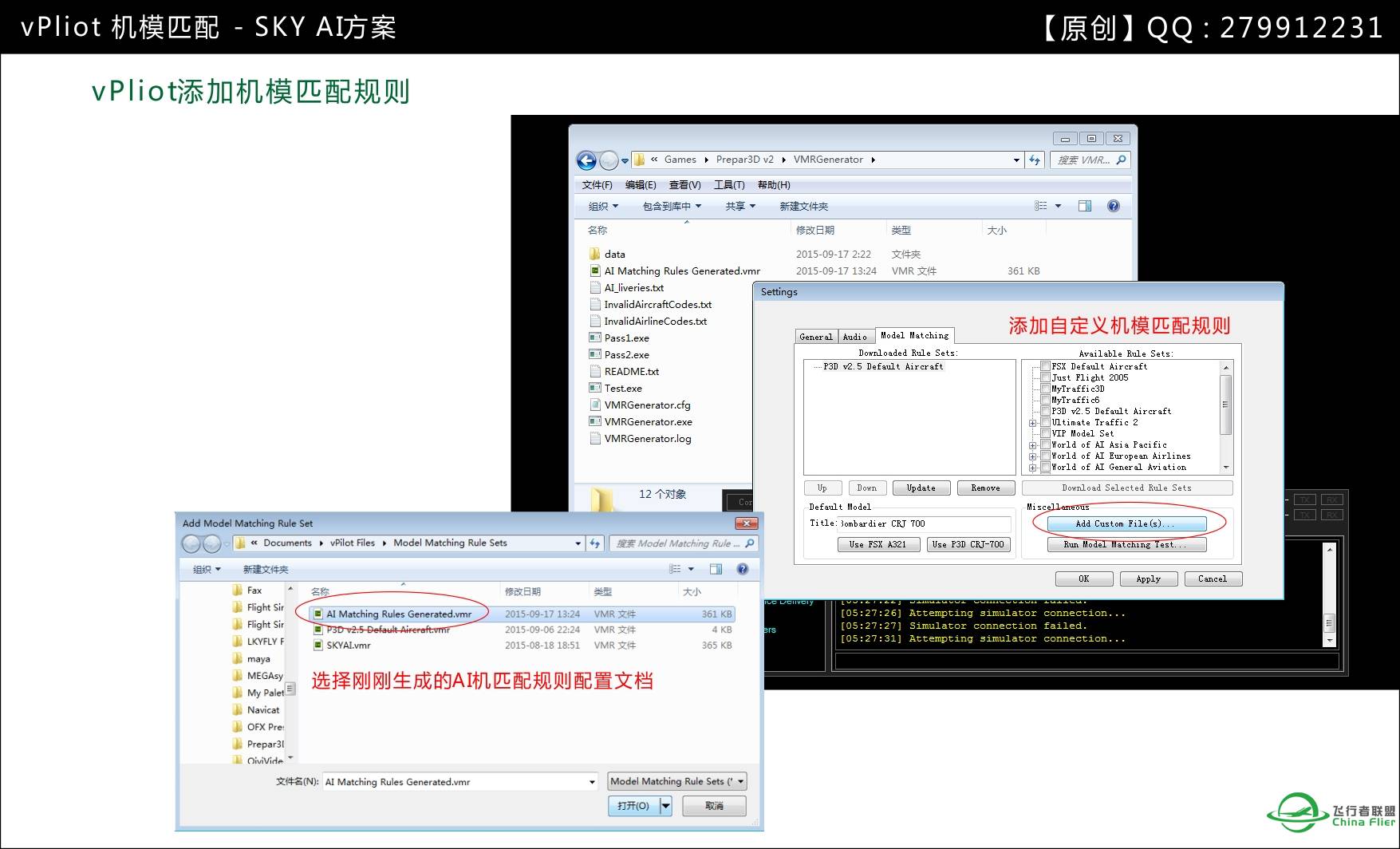Image resolution: width=1400 pixels, height=849 pixels.
Task: Click the search magnifier in VMRGenerator window
Action: pyautogui.click(x=1121, y=160)
